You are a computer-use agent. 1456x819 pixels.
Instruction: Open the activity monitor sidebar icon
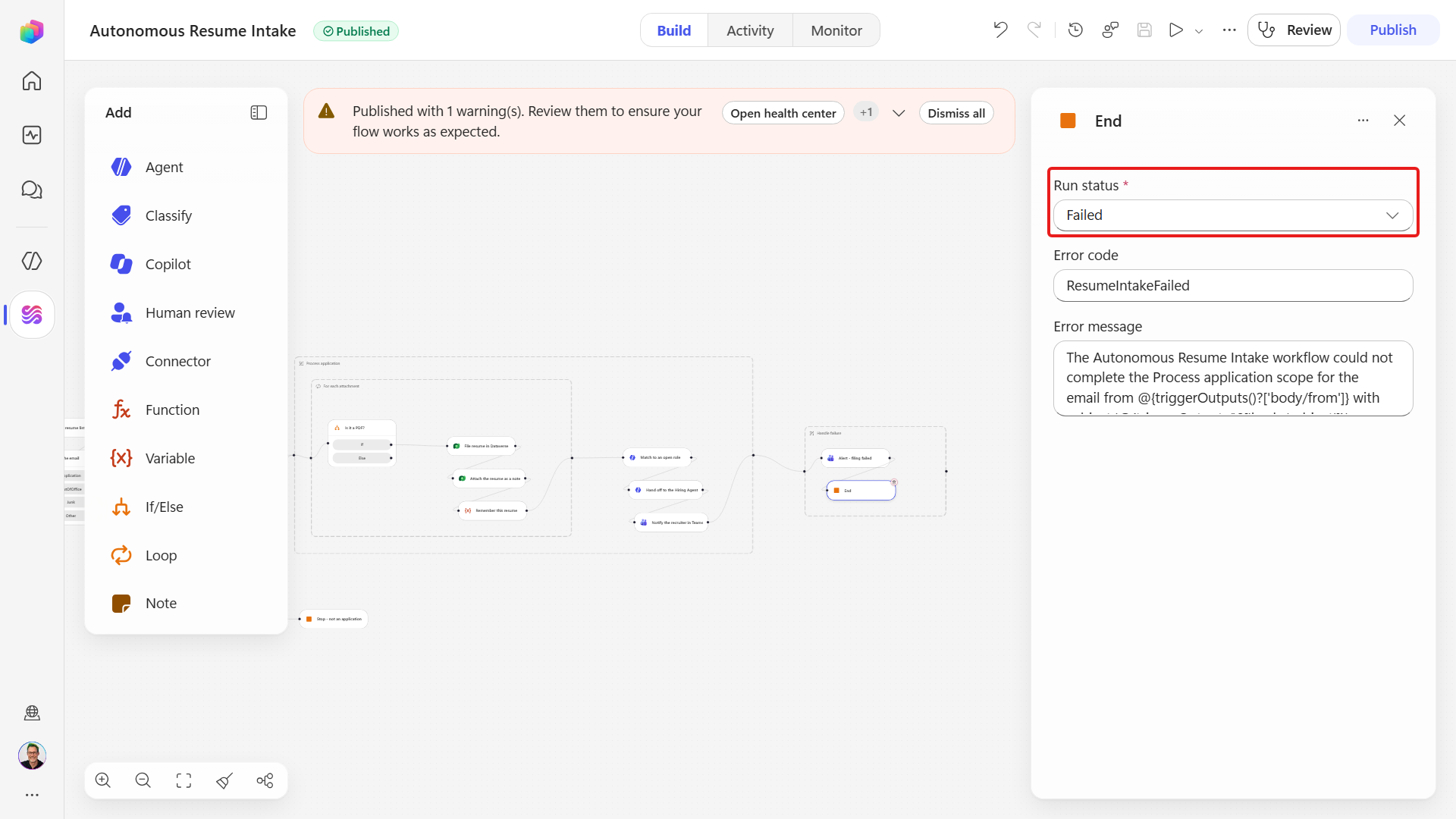tap(32, 135)
